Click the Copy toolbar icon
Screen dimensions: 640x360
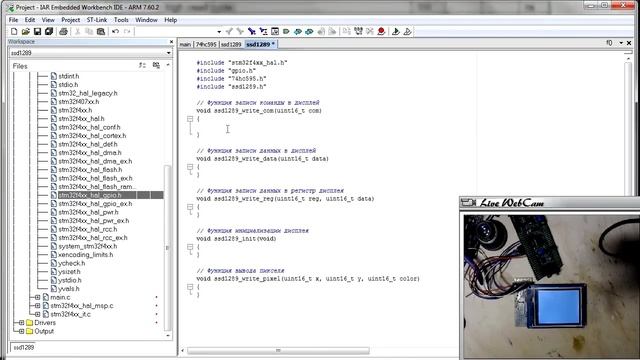[x=89, y=31]
